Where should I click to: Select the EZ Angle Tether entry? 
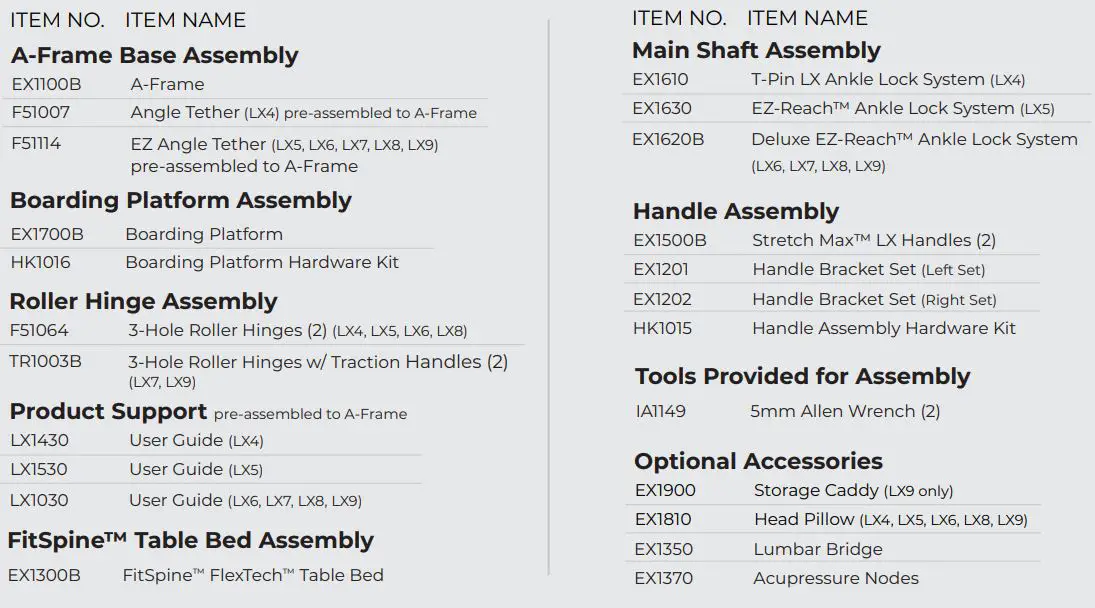tap(284, 145)
